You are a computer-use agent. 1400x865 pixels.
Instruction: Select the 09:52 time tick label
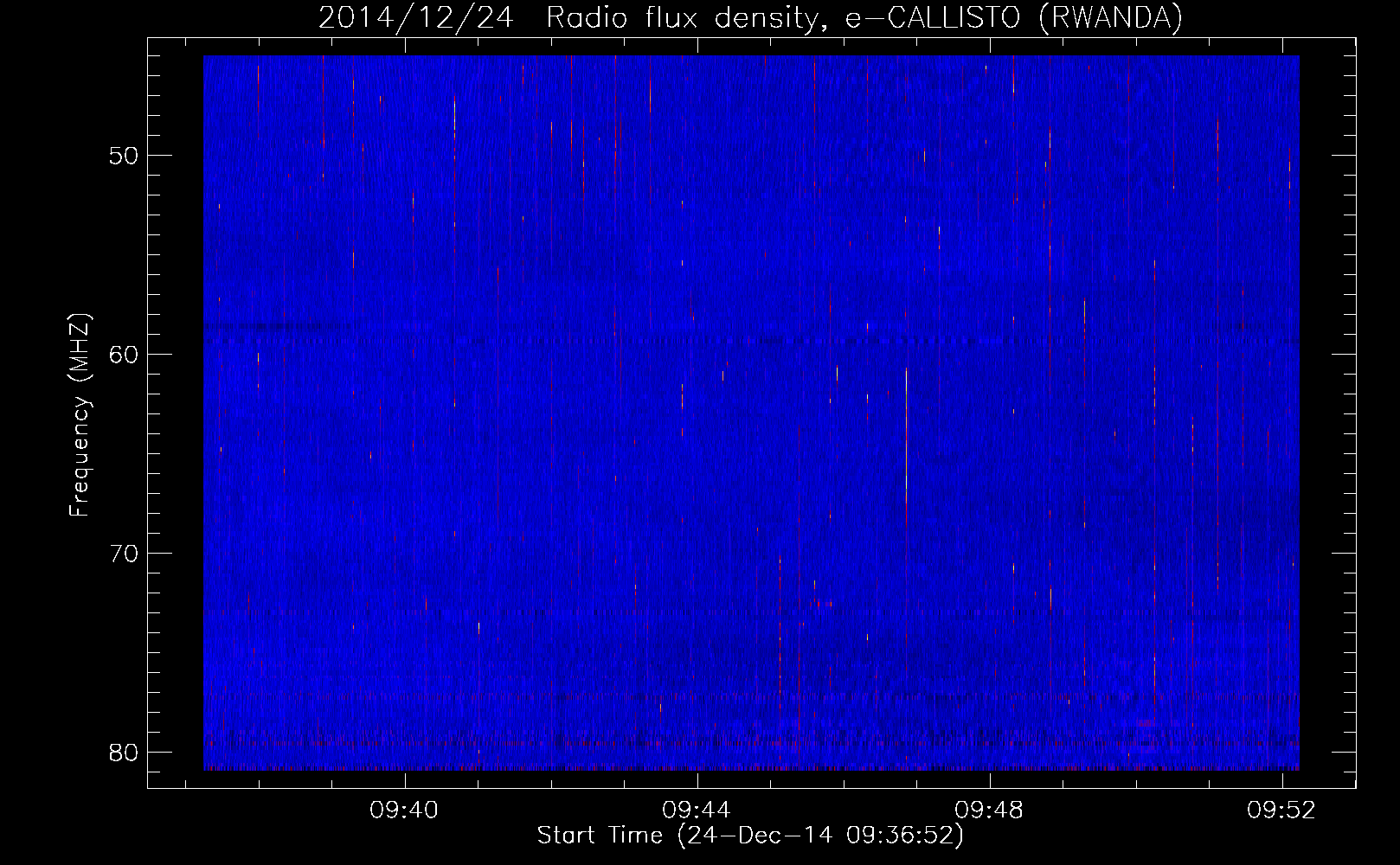point(1281,811)
